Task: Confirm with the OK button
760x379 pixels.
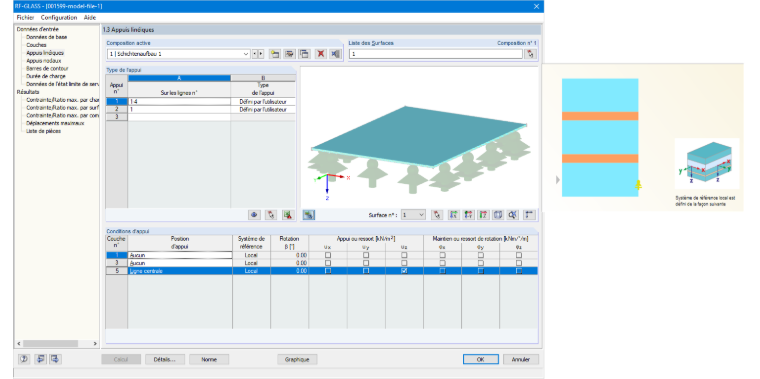Action: (480, 360)
